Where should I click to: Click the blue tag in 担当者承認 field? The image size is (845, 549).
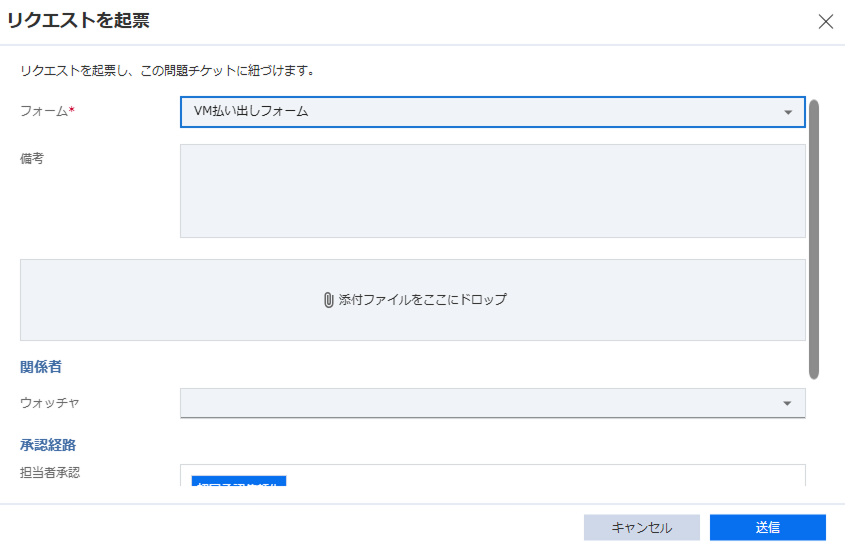tap(239, 481)
